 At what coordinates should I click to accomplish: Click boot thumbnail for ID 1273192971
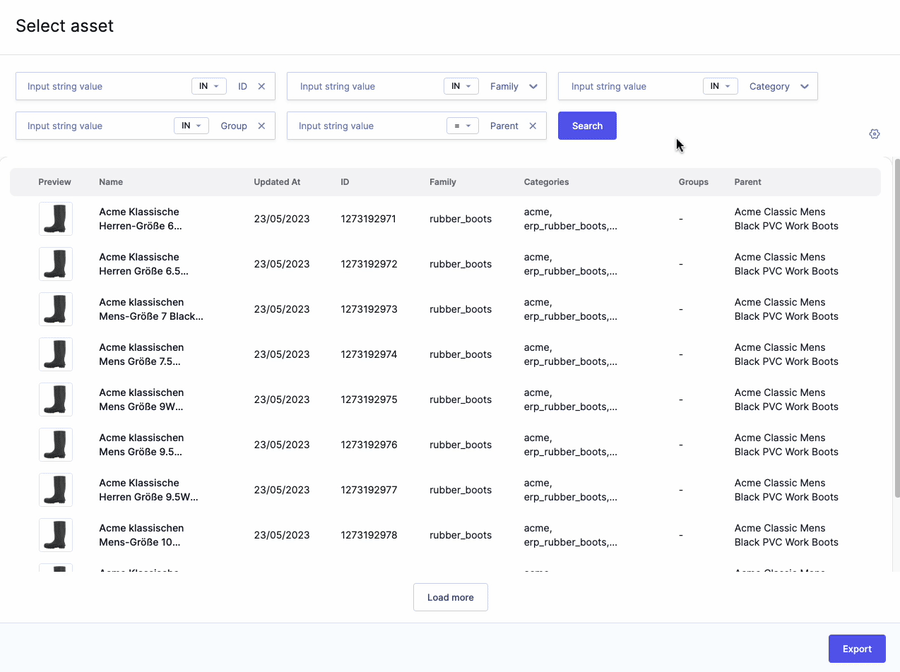[x=56, y=219]
